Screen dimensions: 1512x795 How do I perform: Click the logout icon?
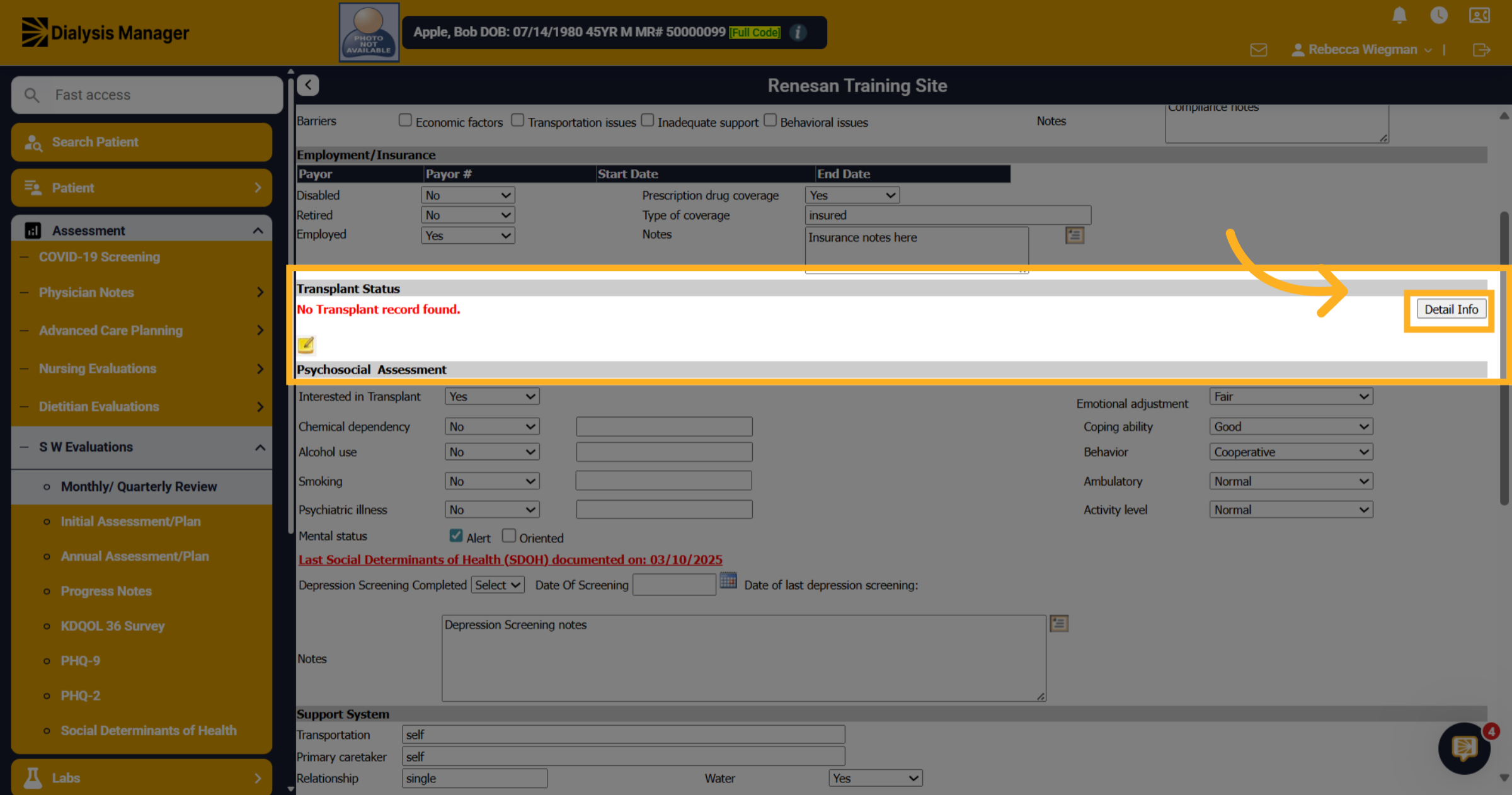(1482, 50)
